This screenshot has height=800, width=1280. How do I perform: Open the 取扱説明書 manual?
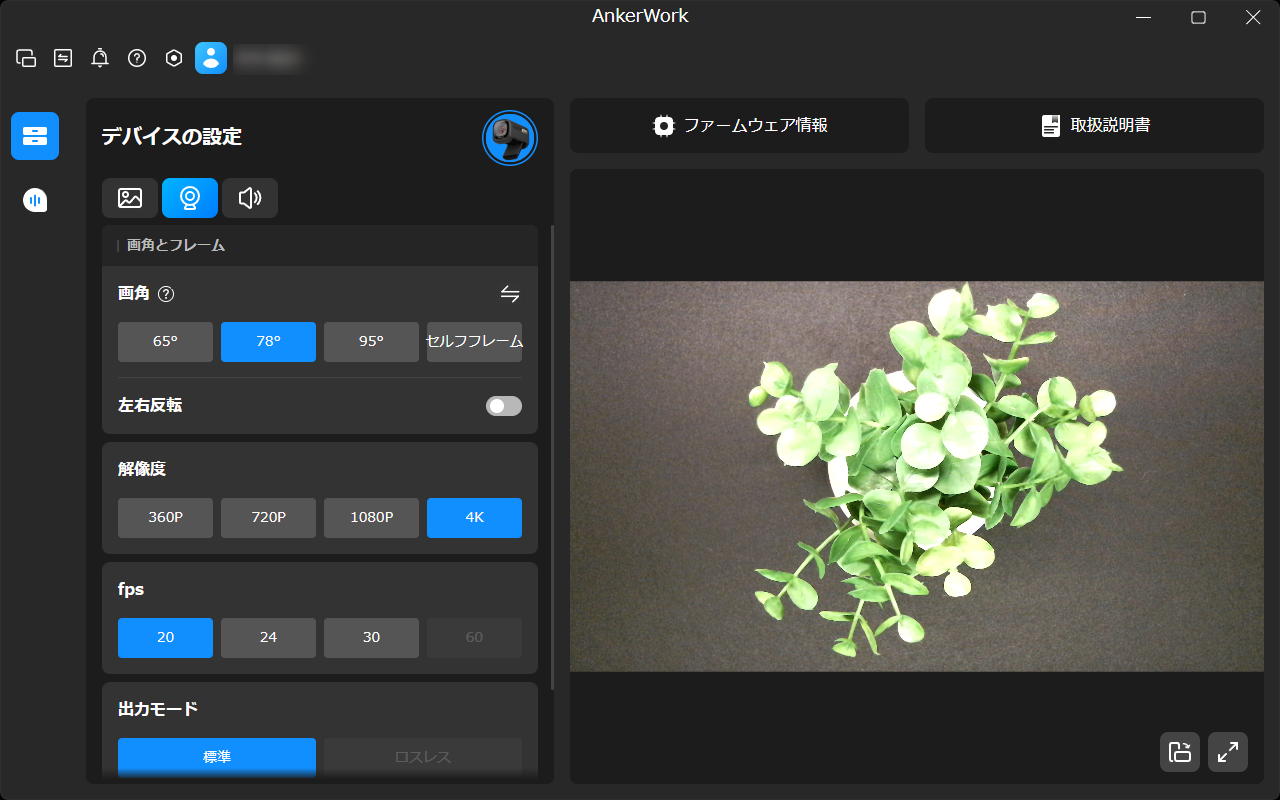1094,126
